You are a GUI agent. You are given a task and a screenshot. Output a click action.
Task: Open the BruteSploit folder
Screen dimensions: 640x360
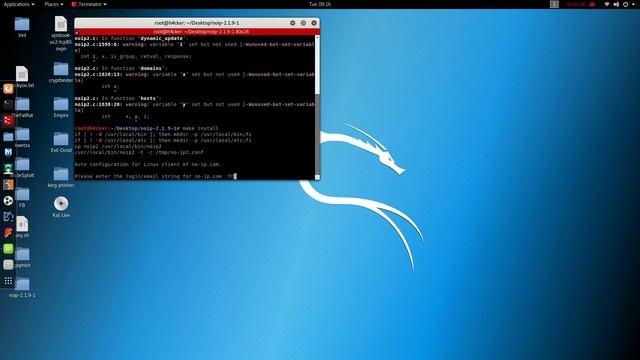(x=23, y=164)
